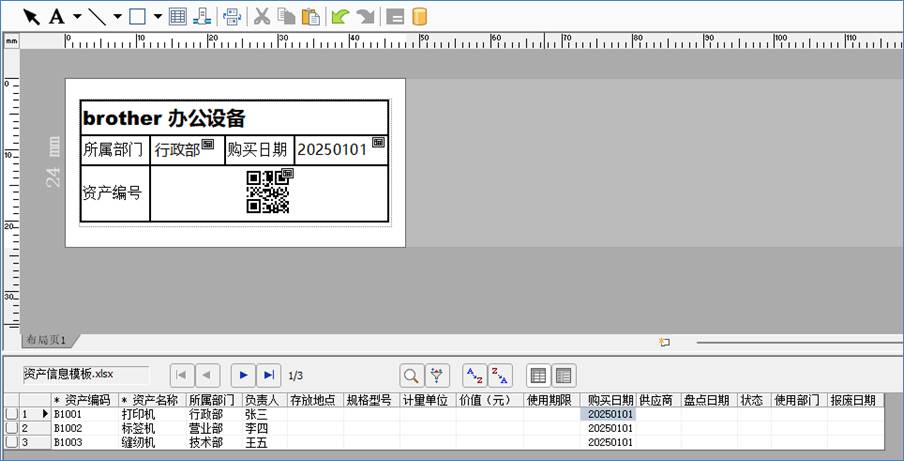Click the rotate label orientation icon
The height and width of the screenshot is (461, 904).
pos(232,17)
